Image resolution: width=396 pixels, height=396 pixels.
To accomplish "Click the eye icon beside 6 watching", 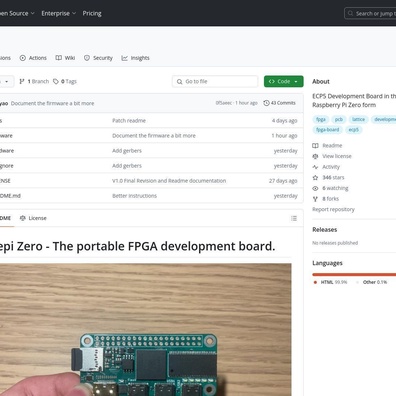I will pyautogui.click(x=315, y=188).
